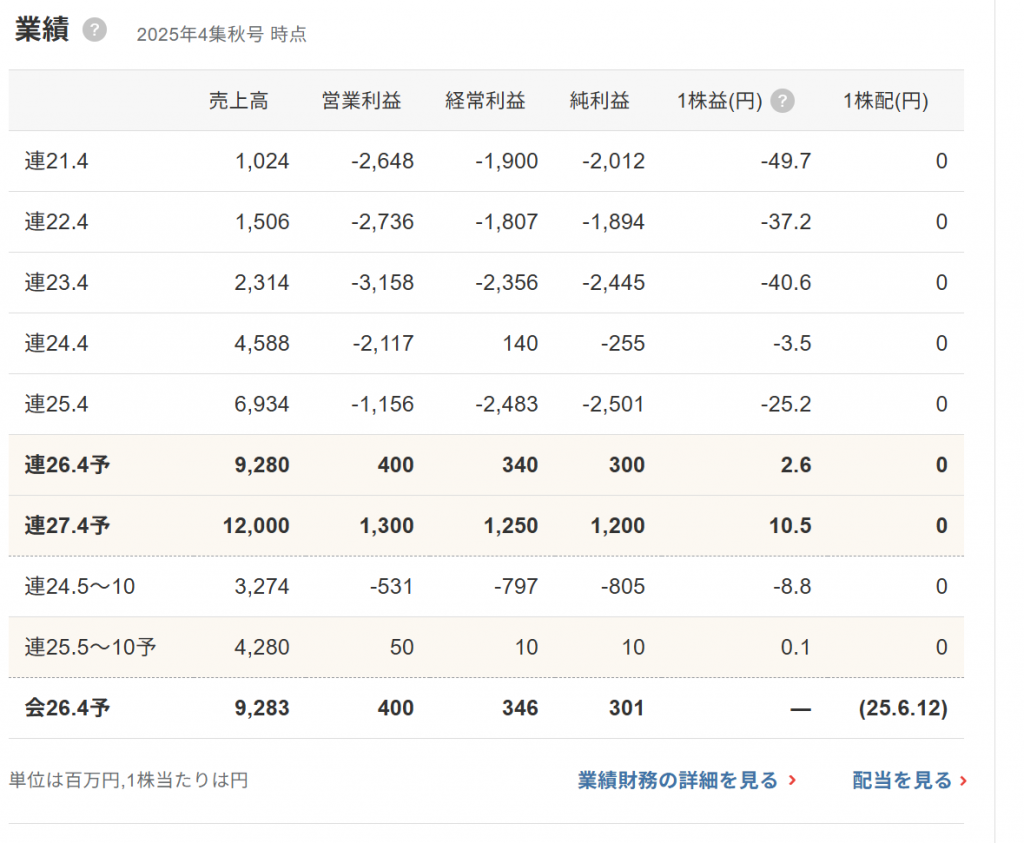Select the 会26.4予 company forecast row label
The height and width of the screenshot is (843, 1024).
tap(67, 709)
